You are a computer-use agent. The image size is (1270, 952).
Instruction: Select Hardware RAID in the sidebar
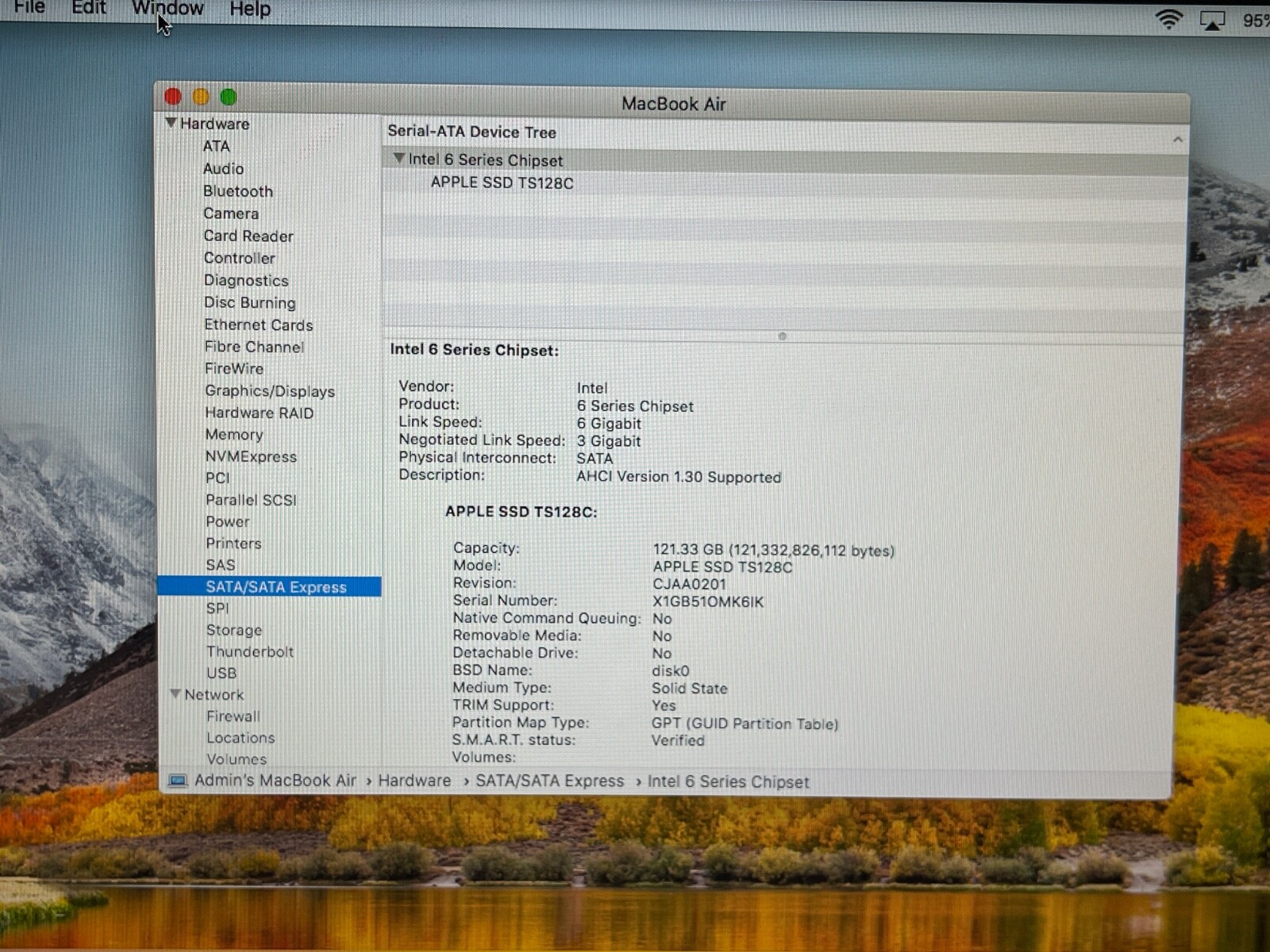[x=260, y=413]
